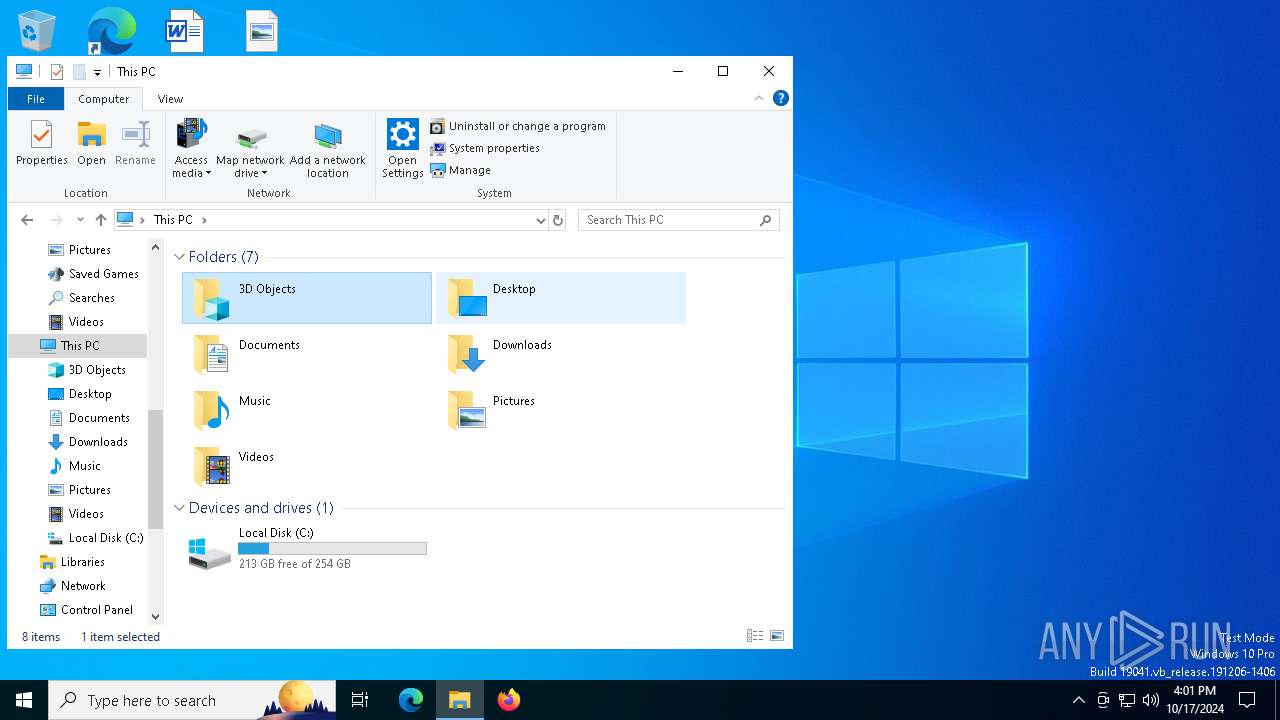Image resolution: width=1280 pixels, height=720 pixels.
Task: Open Settings from the ribbon
Action: pos(403,149)
